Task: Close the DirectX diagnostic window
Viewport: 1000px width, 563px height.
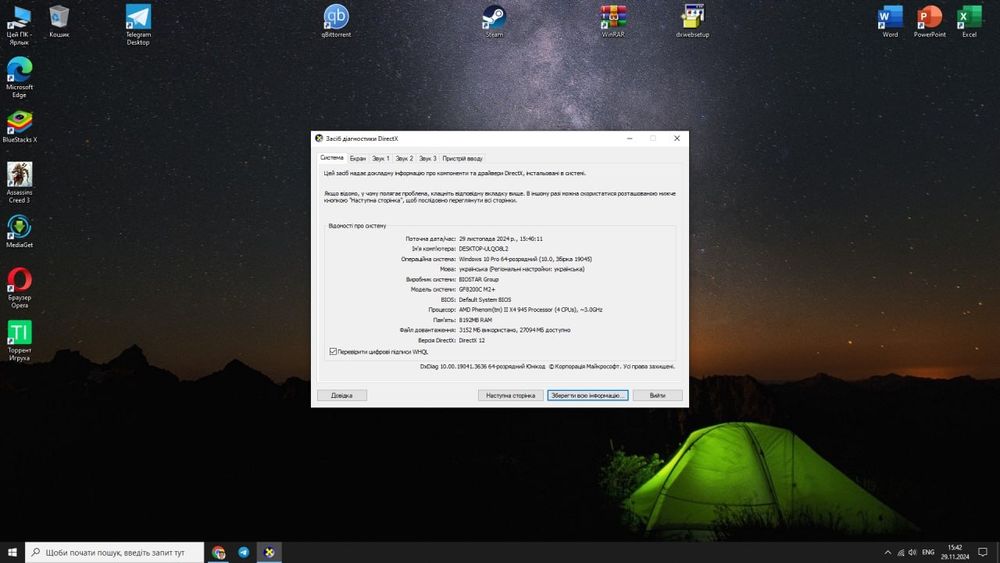Action: point(677,138)
